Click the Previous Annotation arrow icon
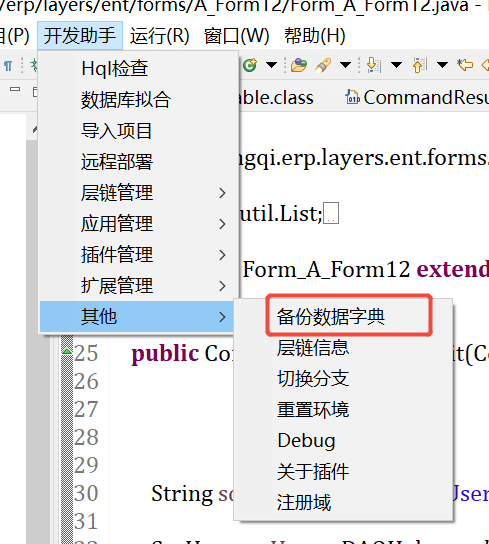 click(x=419, y=65)
